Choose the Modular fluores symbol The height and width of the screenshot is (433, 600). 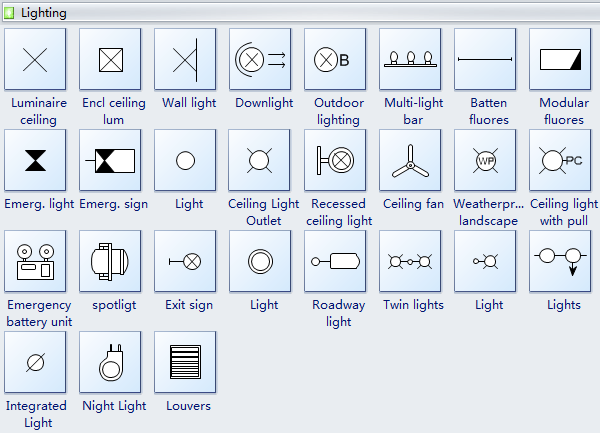click(560, 59)
